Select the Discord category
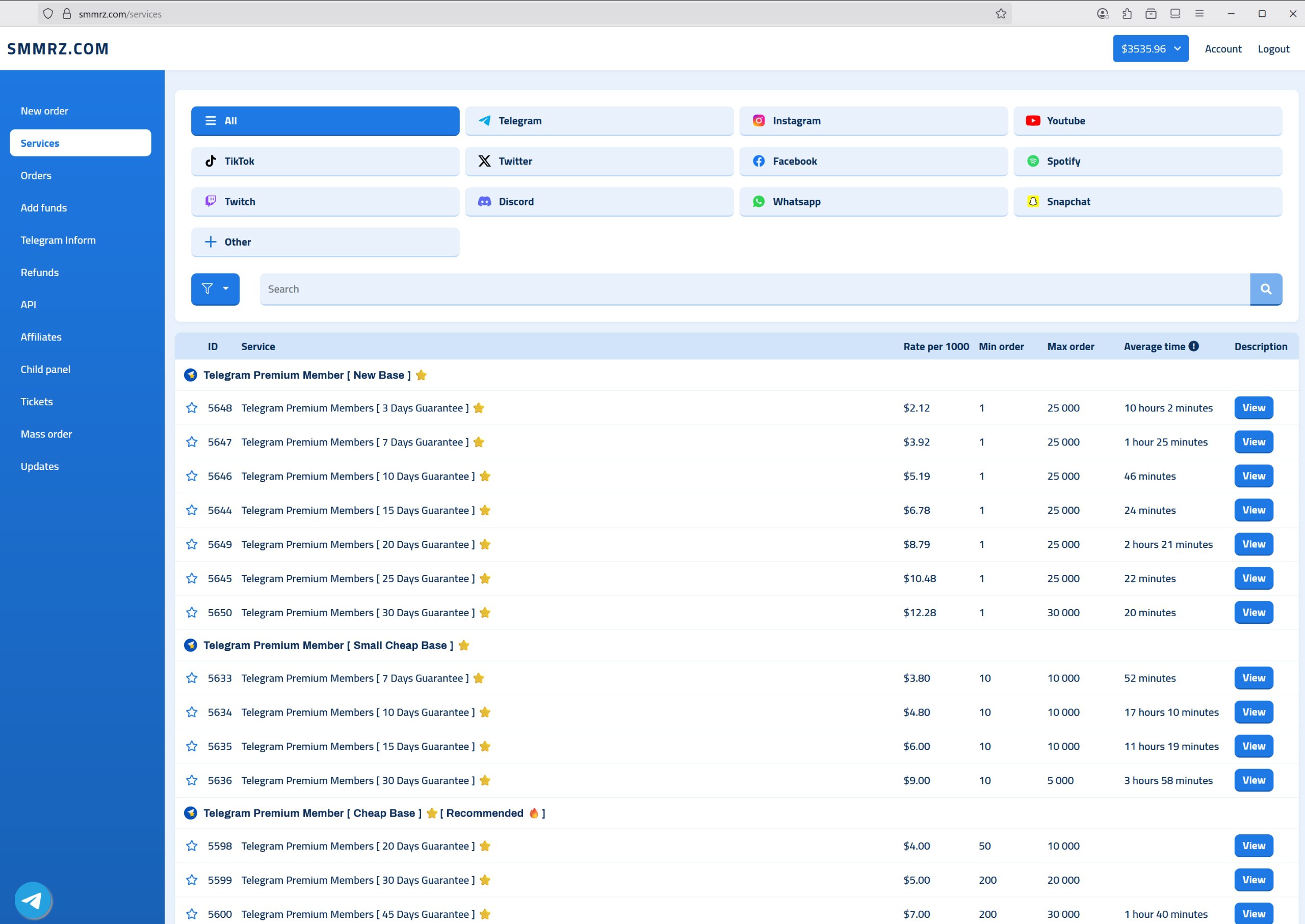The height and width of the screenshot is (924, 1305). coord(598,201)
